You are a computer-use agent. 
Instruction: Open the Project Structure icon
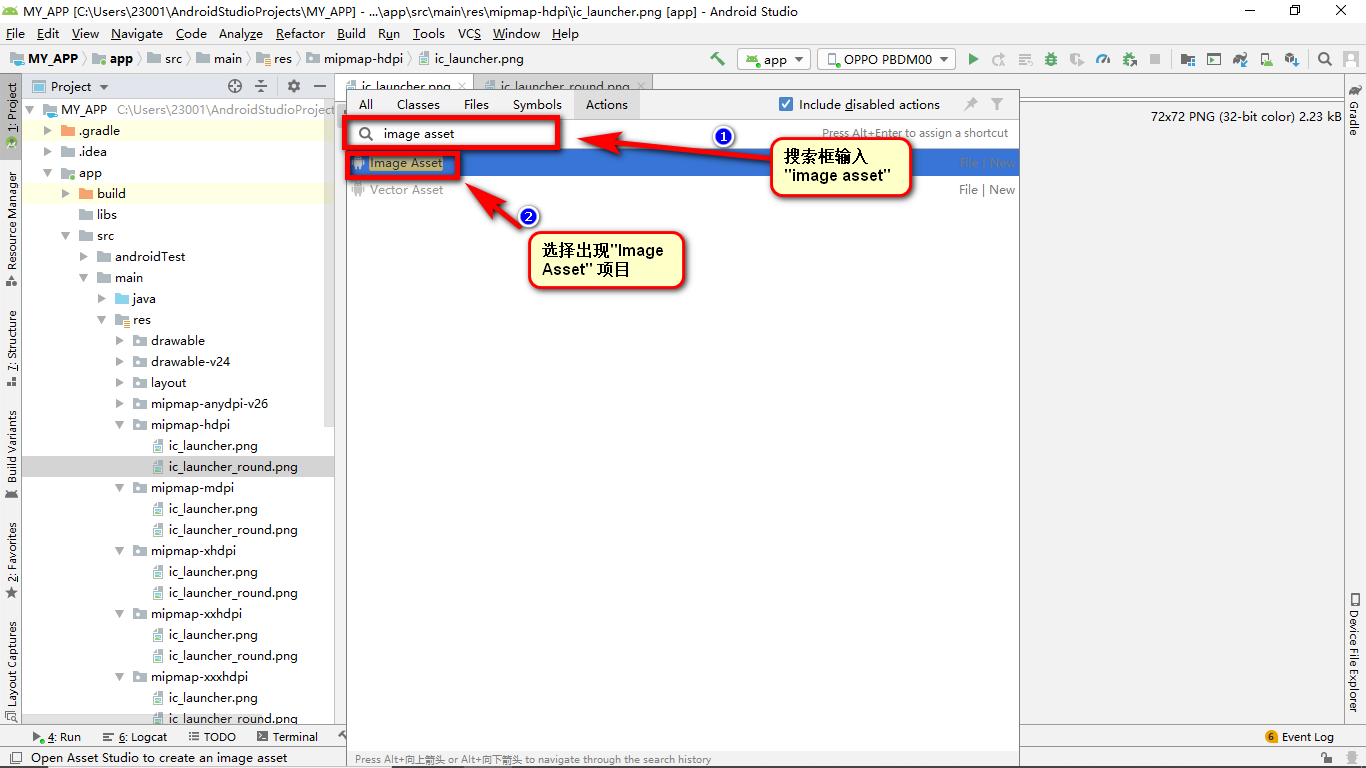coord(1187,59)
